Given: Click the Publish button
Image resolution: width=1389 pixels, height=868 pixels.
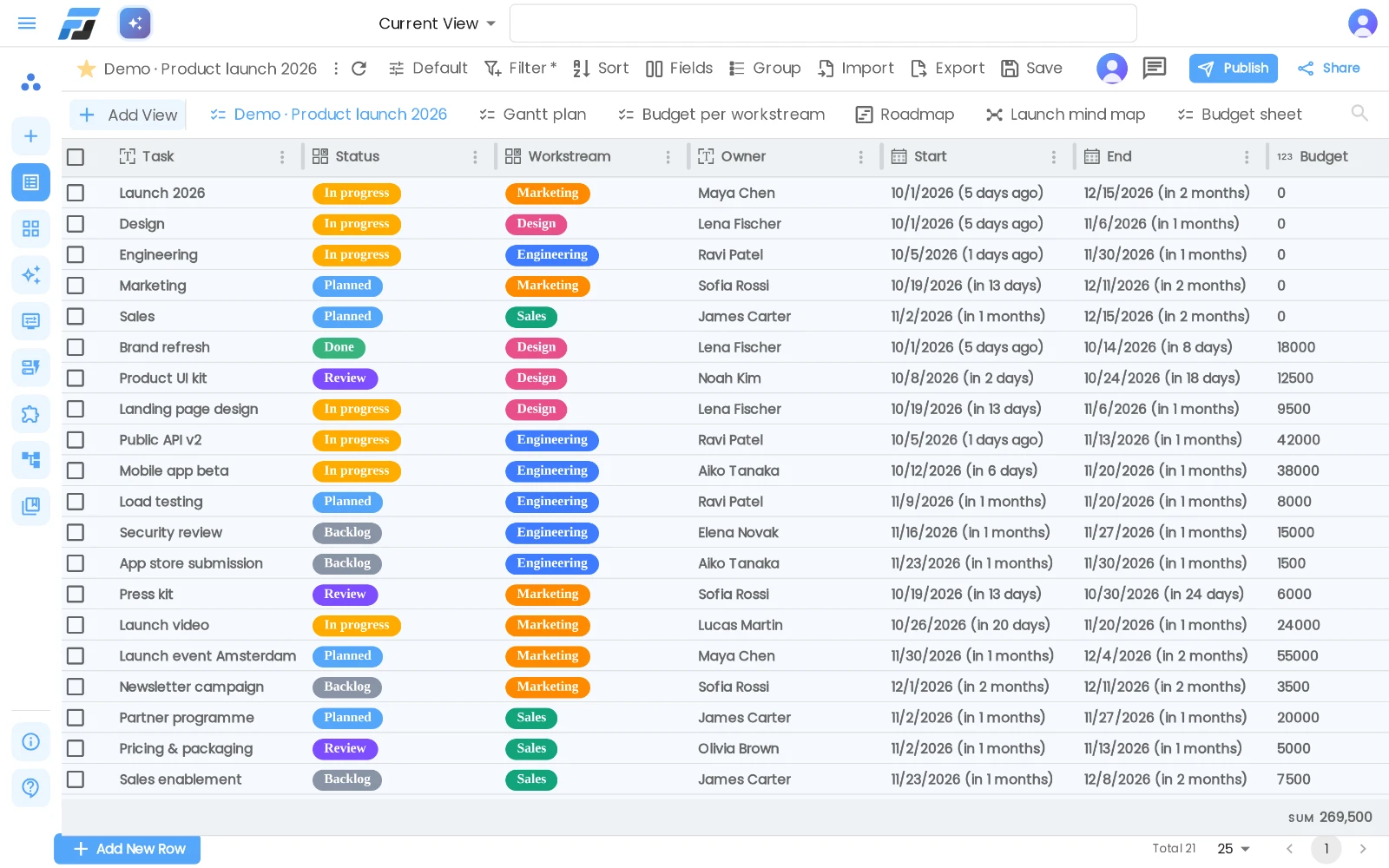Looking at the screenshot, I should (x=1233, y=69).
